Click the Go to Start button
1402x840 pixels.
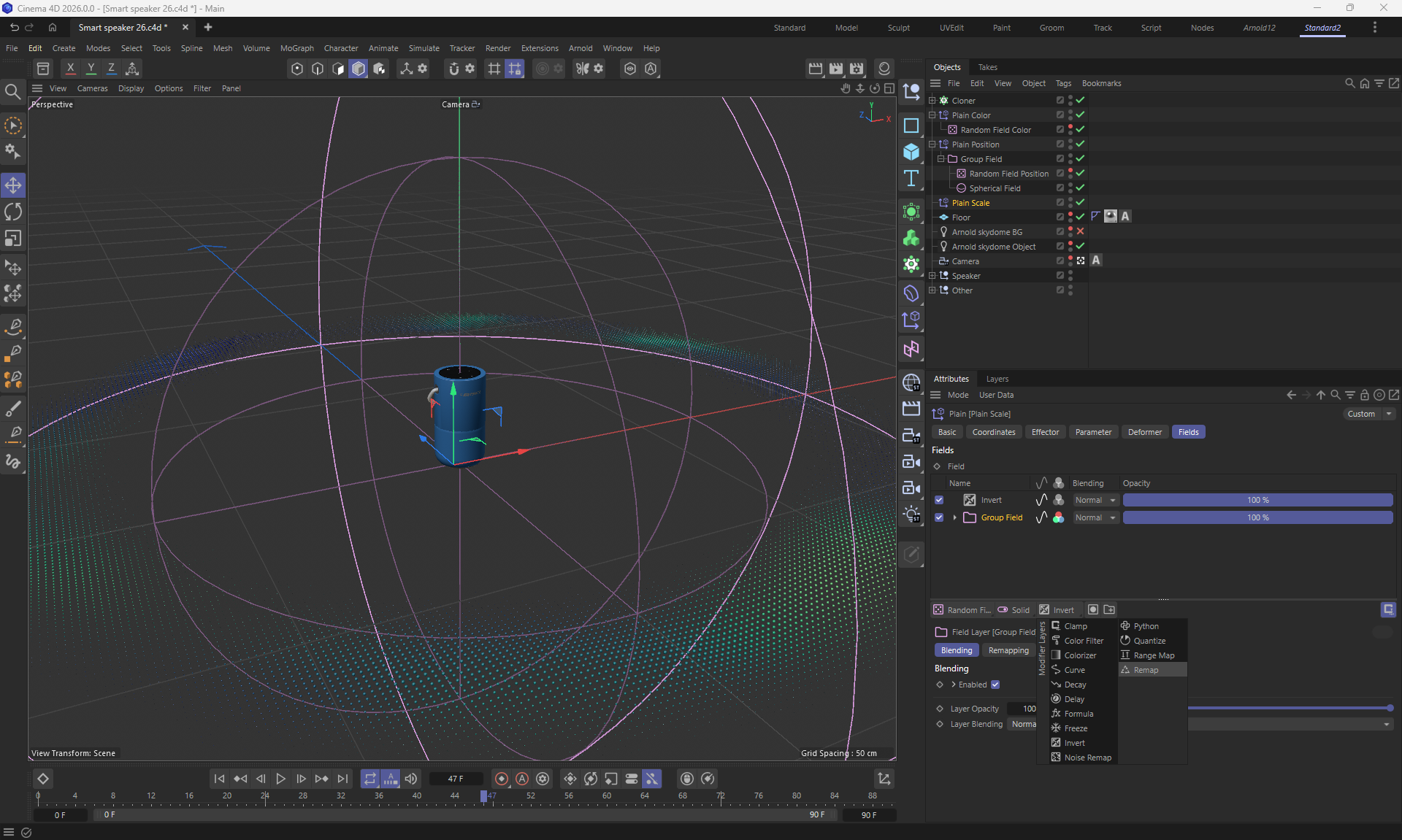219,779
